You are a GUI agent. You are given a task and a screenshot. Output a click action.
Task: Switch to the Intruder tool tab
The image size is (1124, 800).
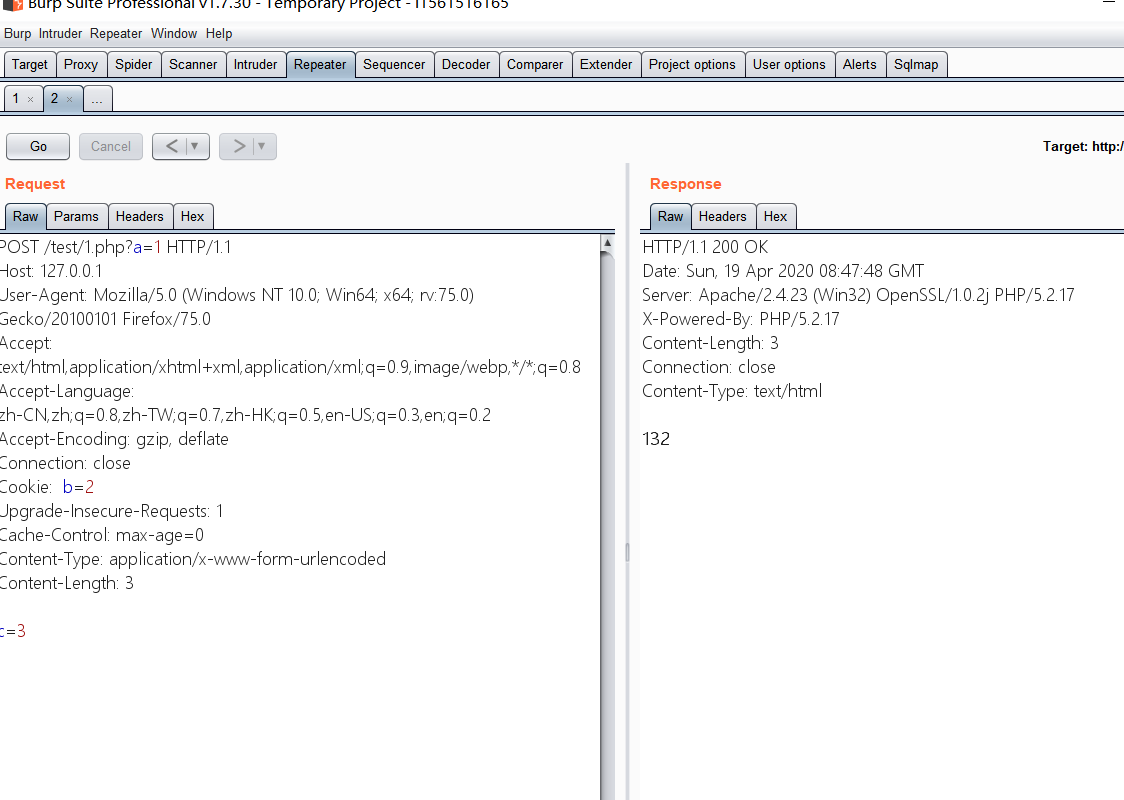point(255,65)
